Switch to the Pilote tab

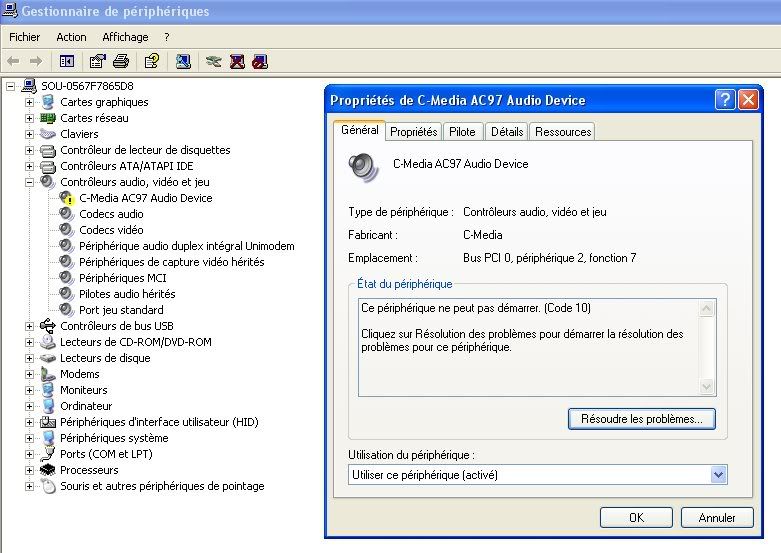[x=462, y=132]
